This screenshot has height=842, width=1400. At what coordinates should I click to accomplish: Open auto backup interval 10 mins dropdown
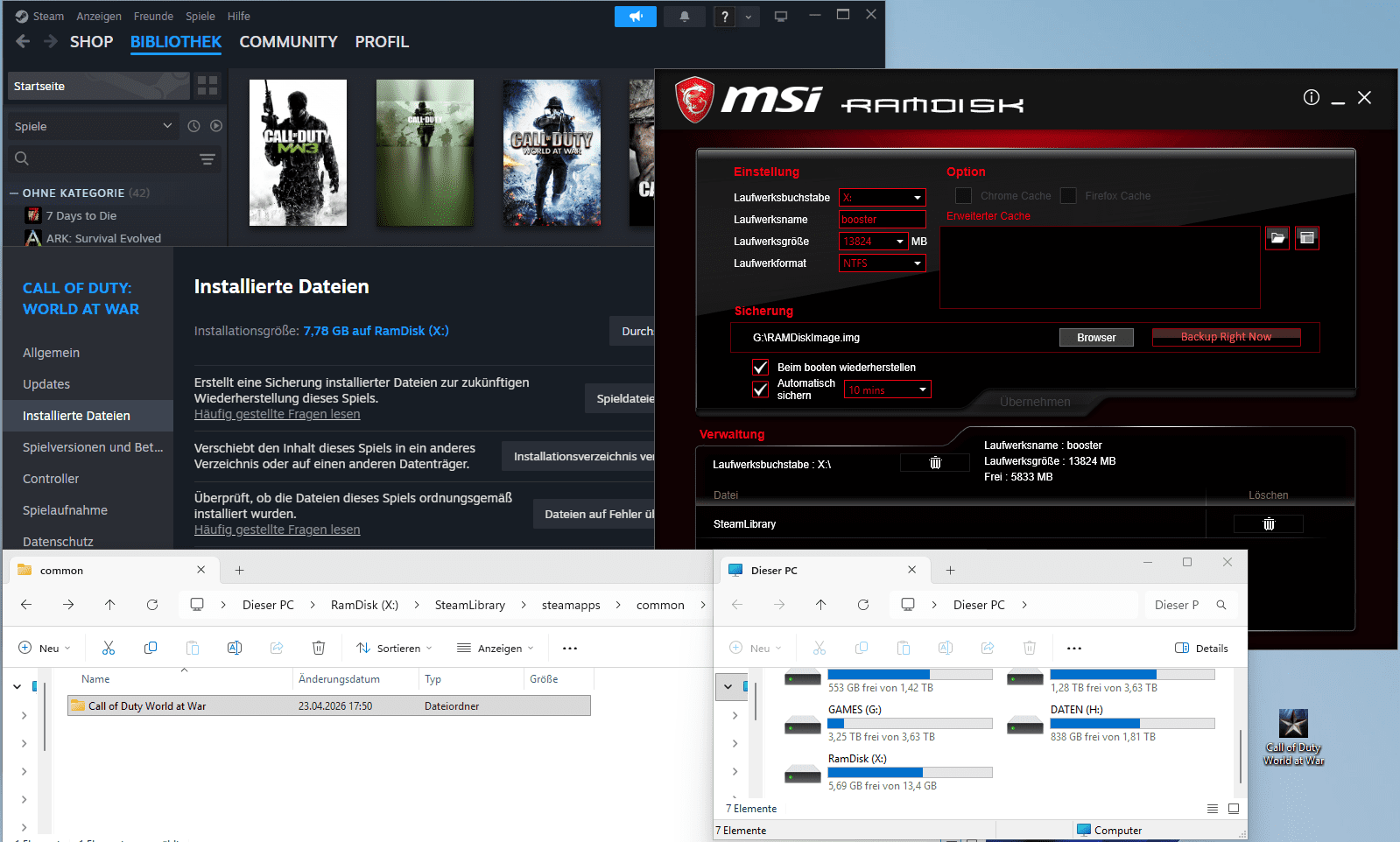(x=887, y=390)
